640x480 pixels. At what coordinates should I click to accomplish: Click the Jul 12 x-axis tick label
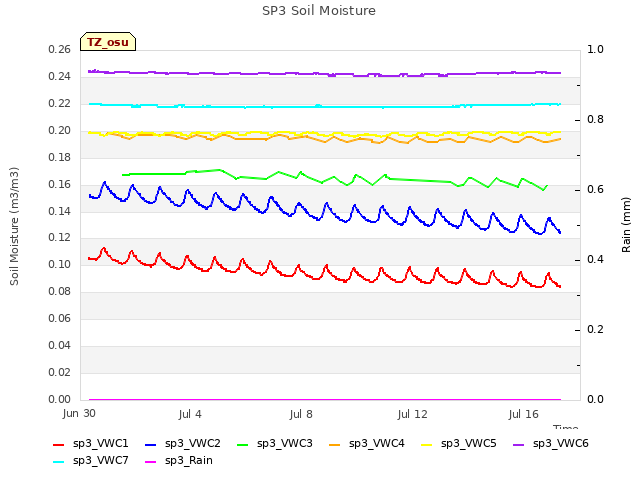point(412,414)
